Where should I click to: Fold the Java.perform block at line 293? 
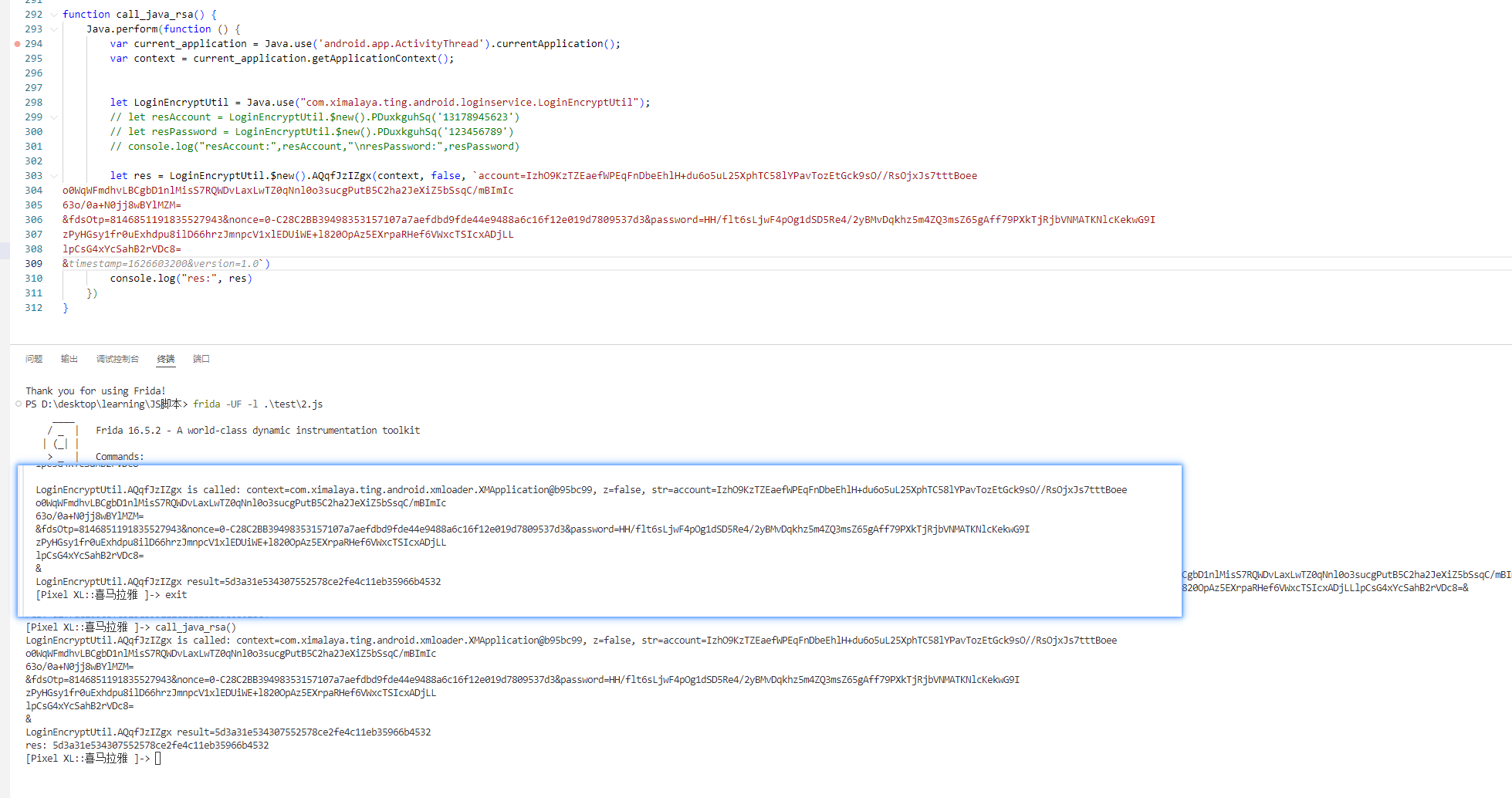pos(53,29)
